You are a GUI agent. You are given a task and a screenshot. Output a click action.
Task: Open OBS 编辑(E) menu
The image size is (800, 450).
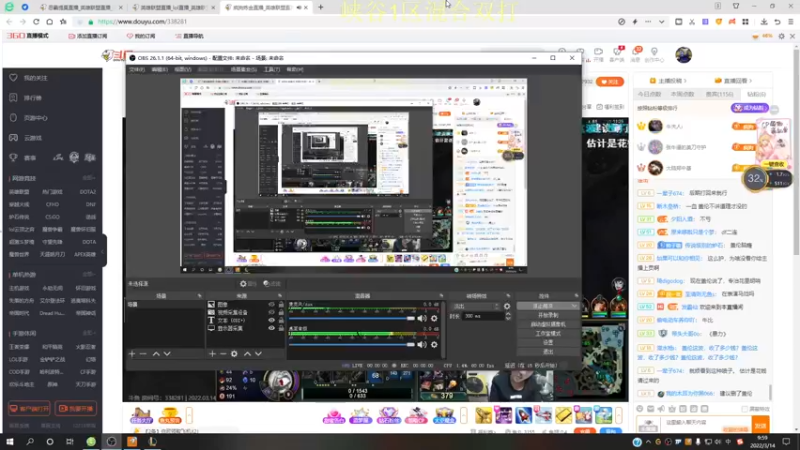tap(160, 69)
